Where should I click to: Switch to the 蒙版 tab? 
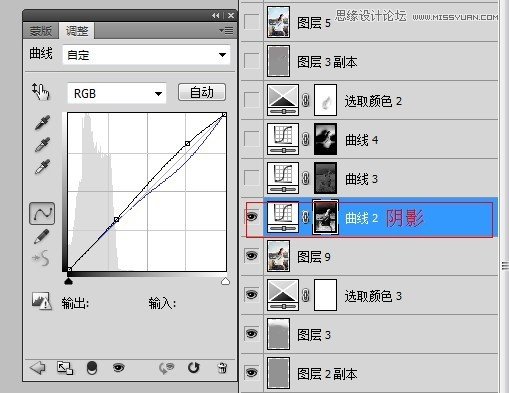tap(41, 31)
